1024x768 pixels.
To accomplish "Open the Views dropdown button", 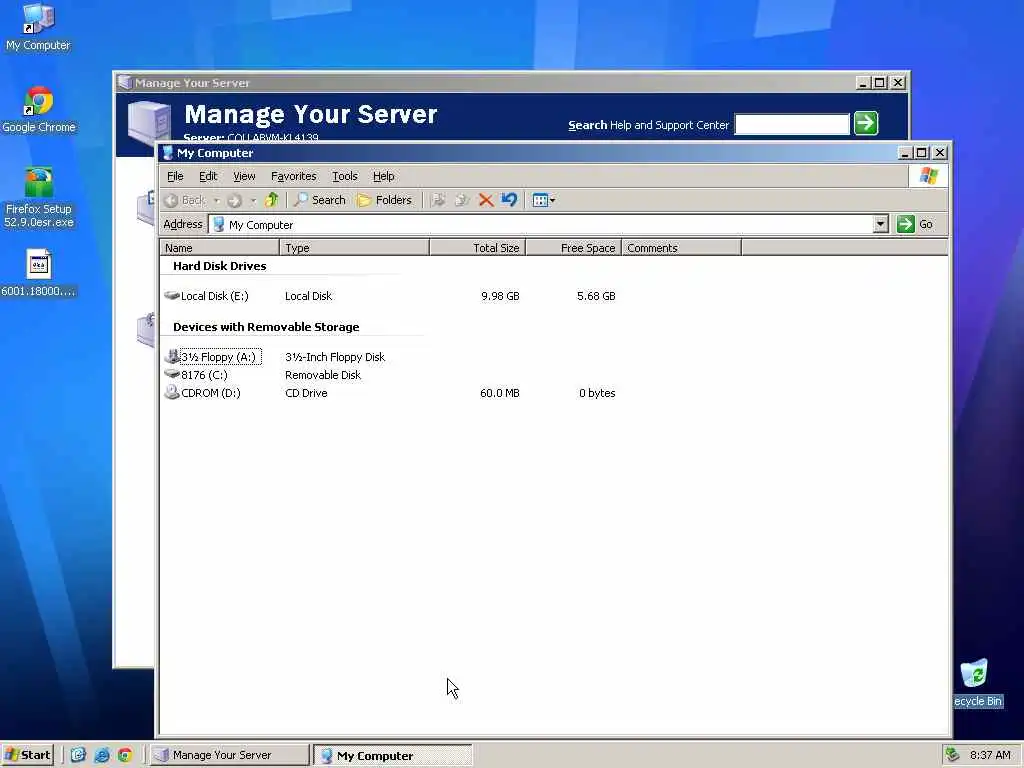I will (x=543, y=200).
